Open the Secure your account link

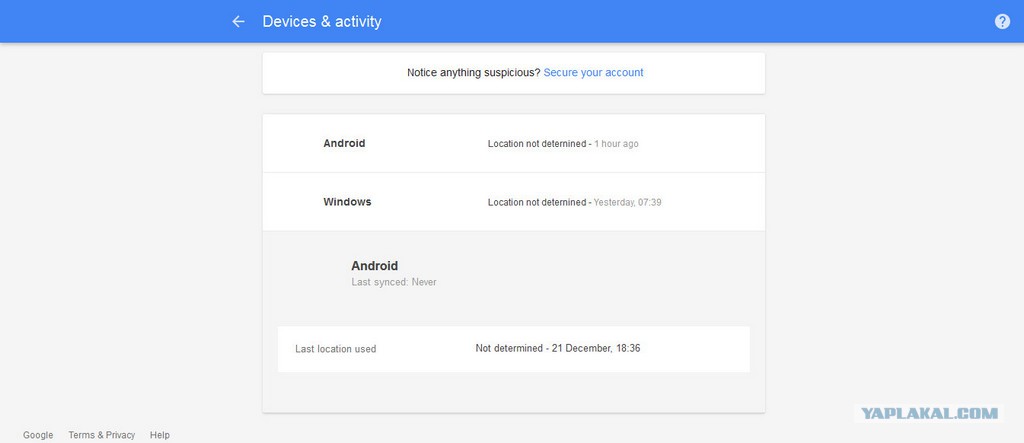(593, 73)
